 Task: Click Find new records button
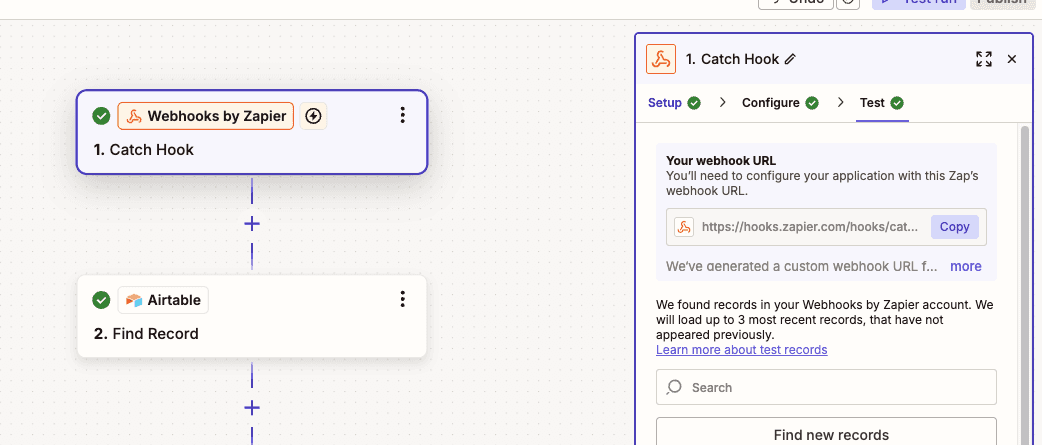coord(826,434)
